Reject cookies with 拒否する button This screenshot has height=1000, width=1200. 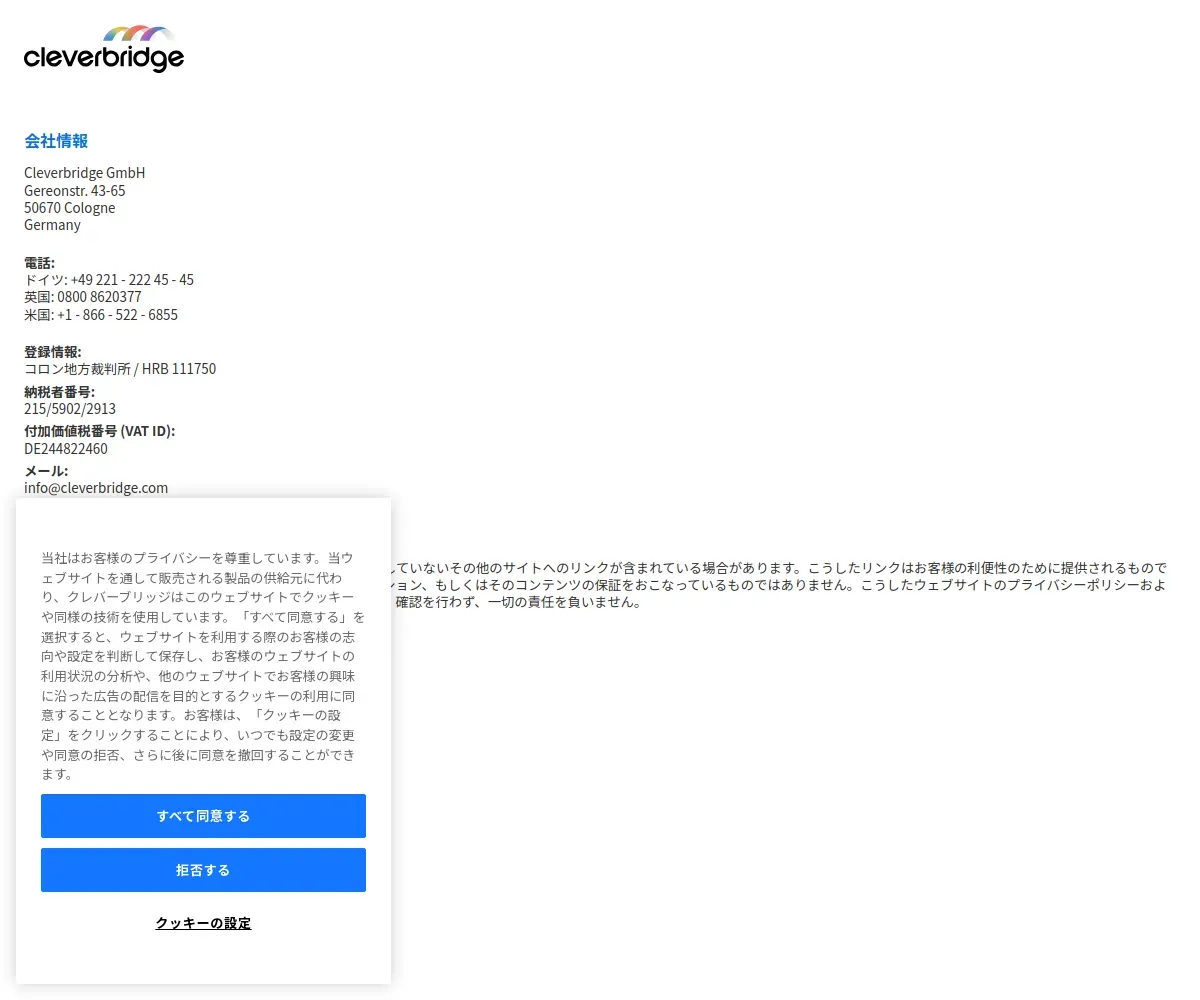click(203, 870)
